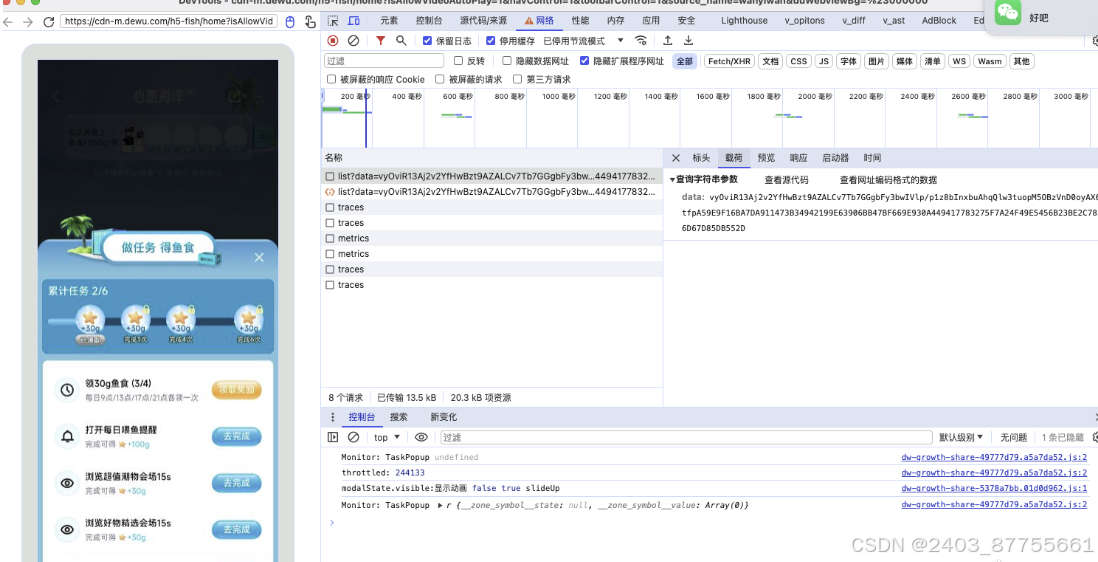Click eye icon of 浏览超值潮物会场15s task
The width and height of the screenshot is (1098, 562).
click(x=67, y=483)
